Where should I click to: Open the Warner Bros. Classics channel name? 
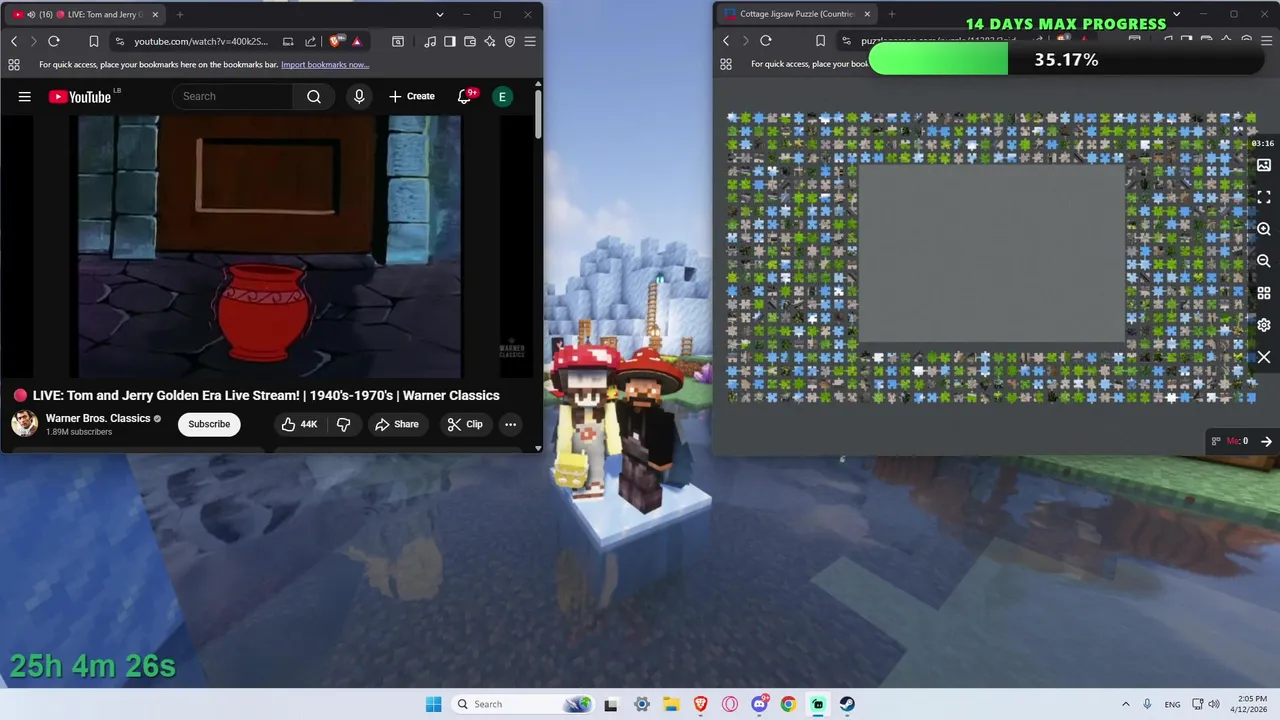pyautogui.click(x=98, y=418)
